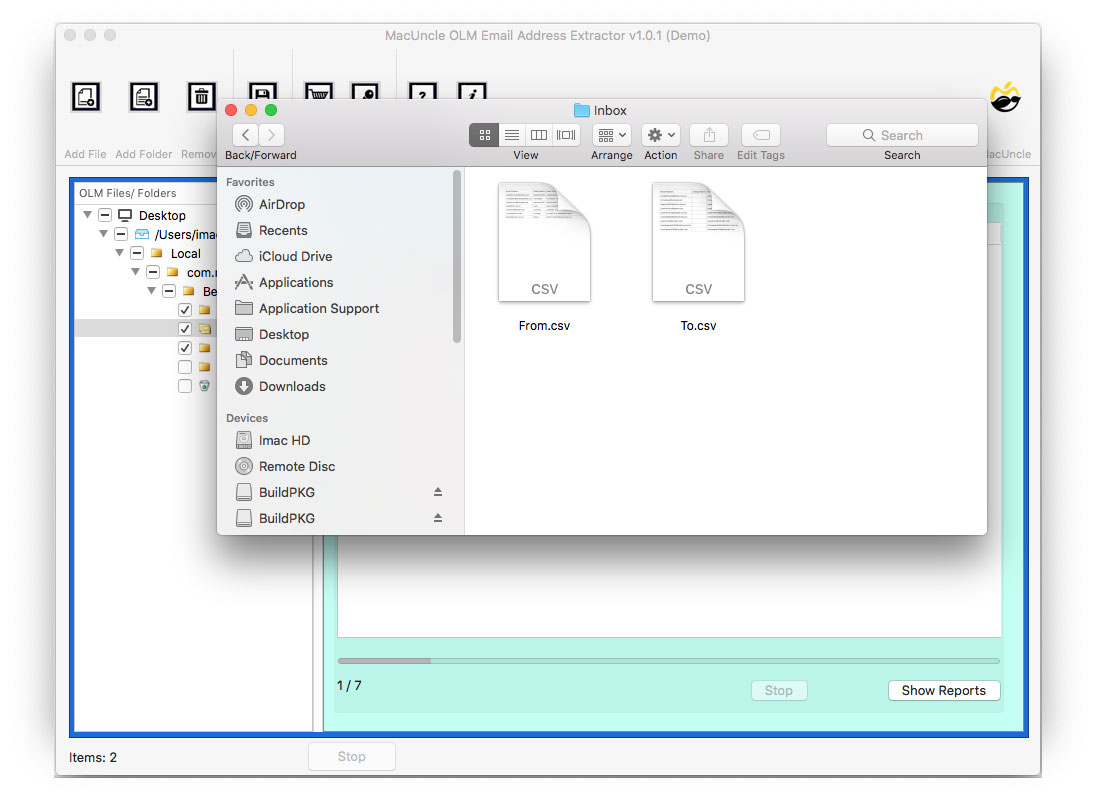Image resolution: width=1096 pixels, height=799 pixels.
Task: Click the Edit Tags button
Action: coord(761,135)
